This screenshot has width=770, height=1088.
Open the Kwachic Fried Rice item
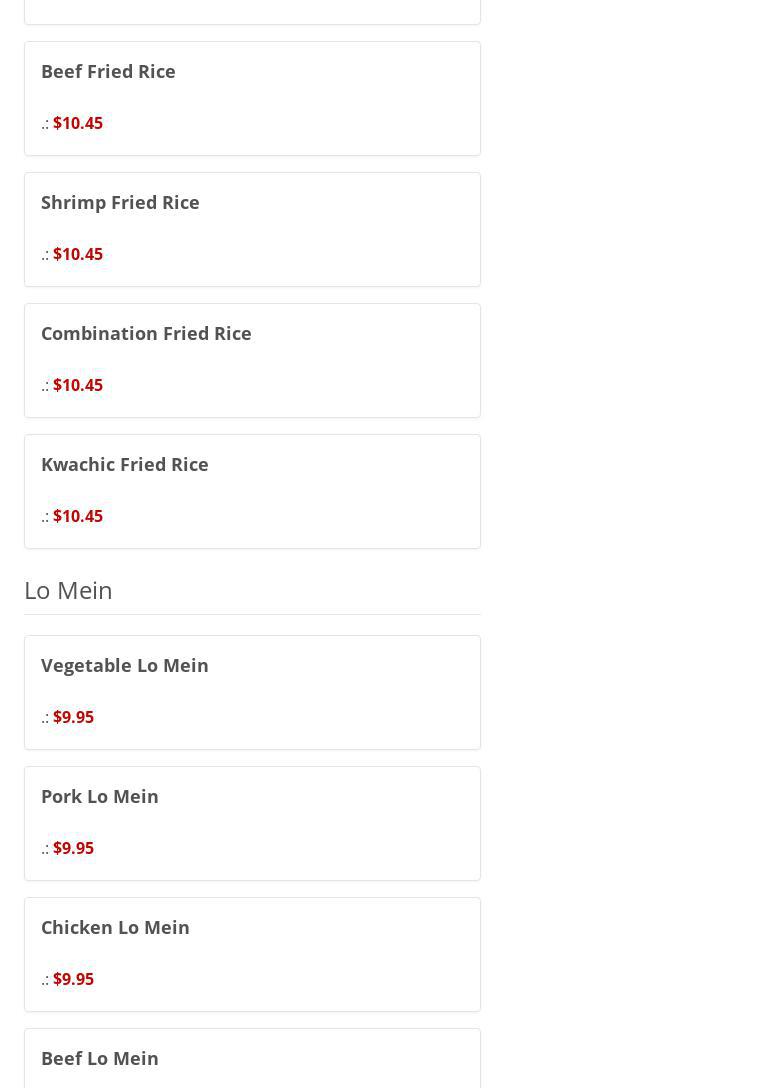point(125,464)
